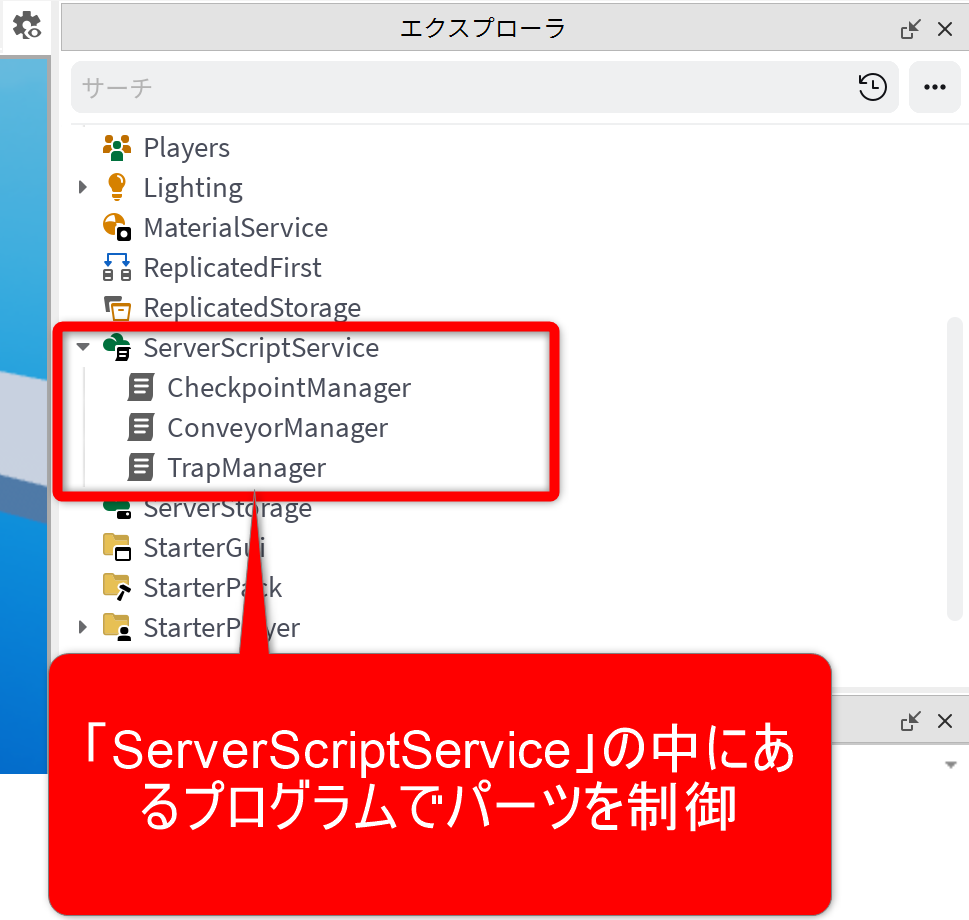Viewport: 969px width, 920px height.
Task: Click the サーチ search field
Action: point(460,87)
